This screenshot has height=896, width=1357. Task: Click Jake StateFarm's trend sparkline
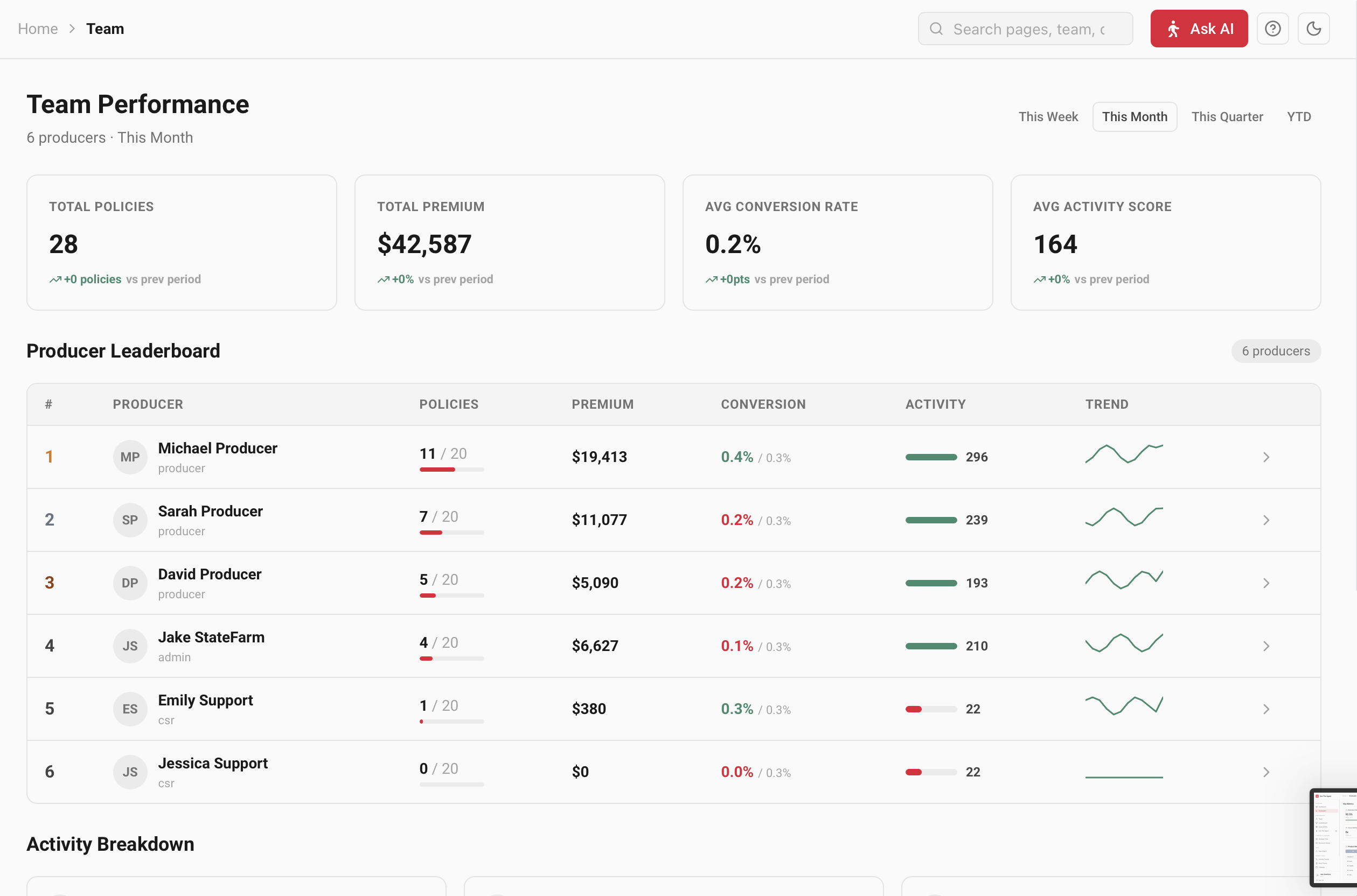pyautogui.click(x=1124, y=643)
